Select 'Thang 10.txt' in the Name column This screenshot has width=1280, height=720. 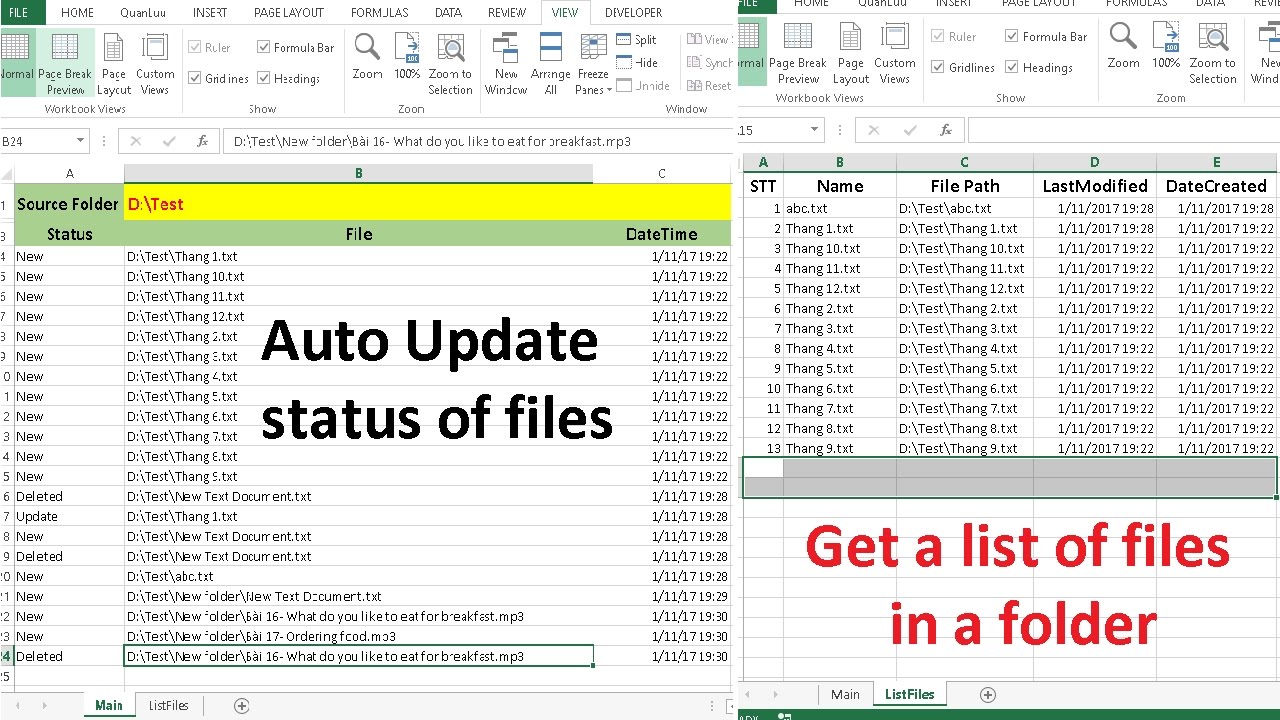[839, 248]
